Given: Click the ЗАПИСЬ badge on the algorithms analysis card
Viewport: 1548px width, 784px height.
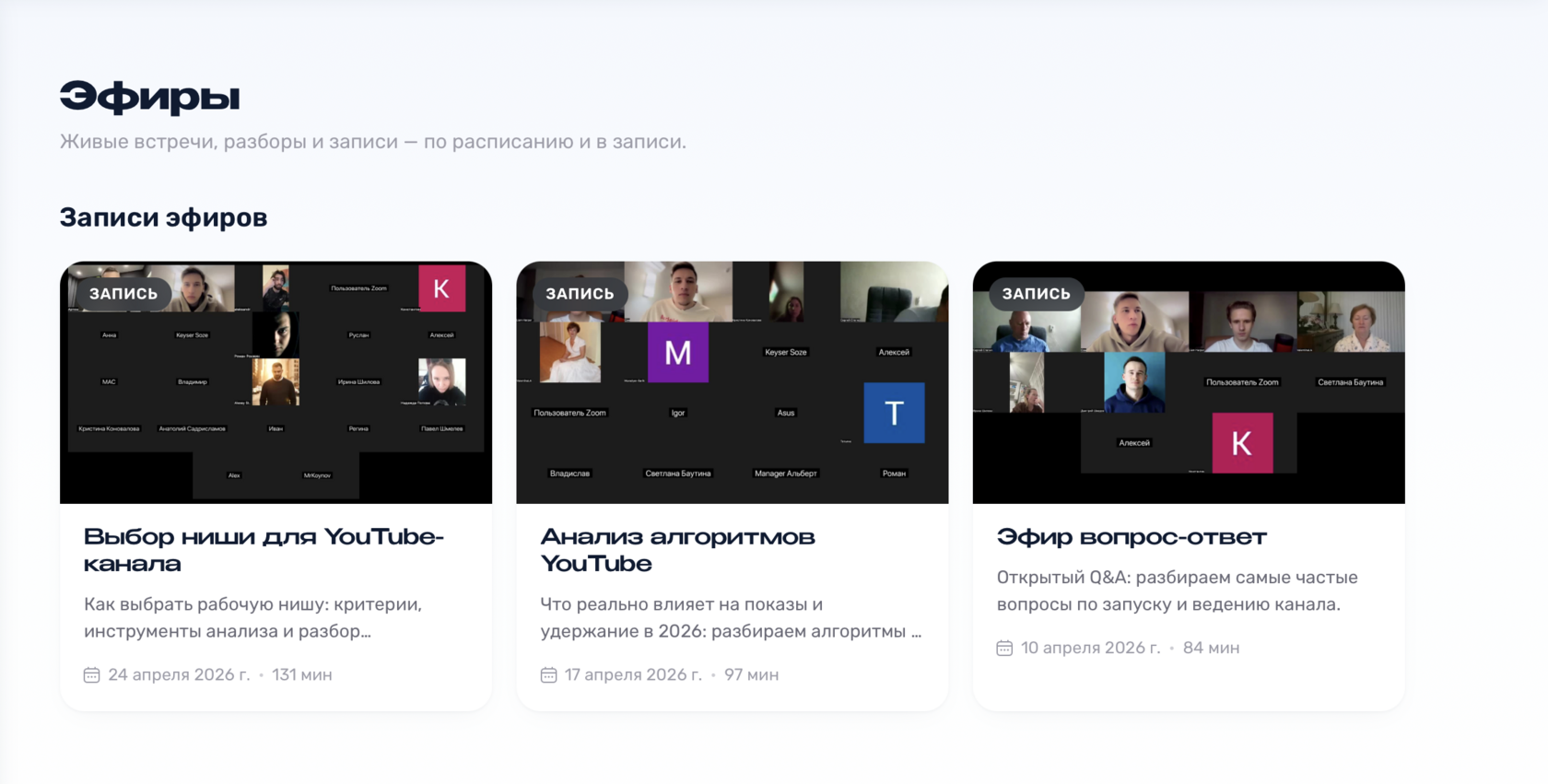Looking at the screenshot, I should point(580,294).
